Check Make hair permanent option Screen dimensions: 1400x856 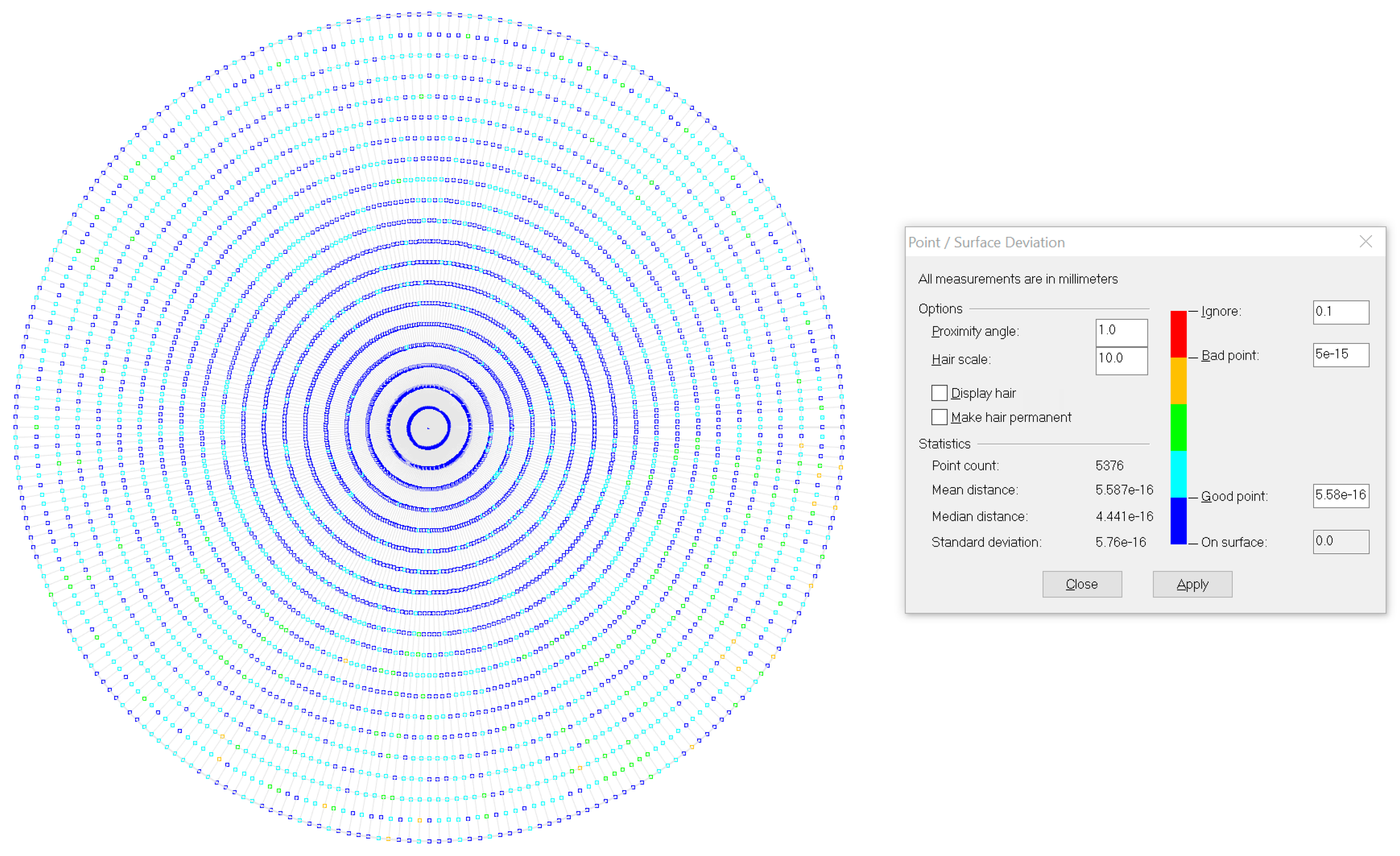[939, 417]
